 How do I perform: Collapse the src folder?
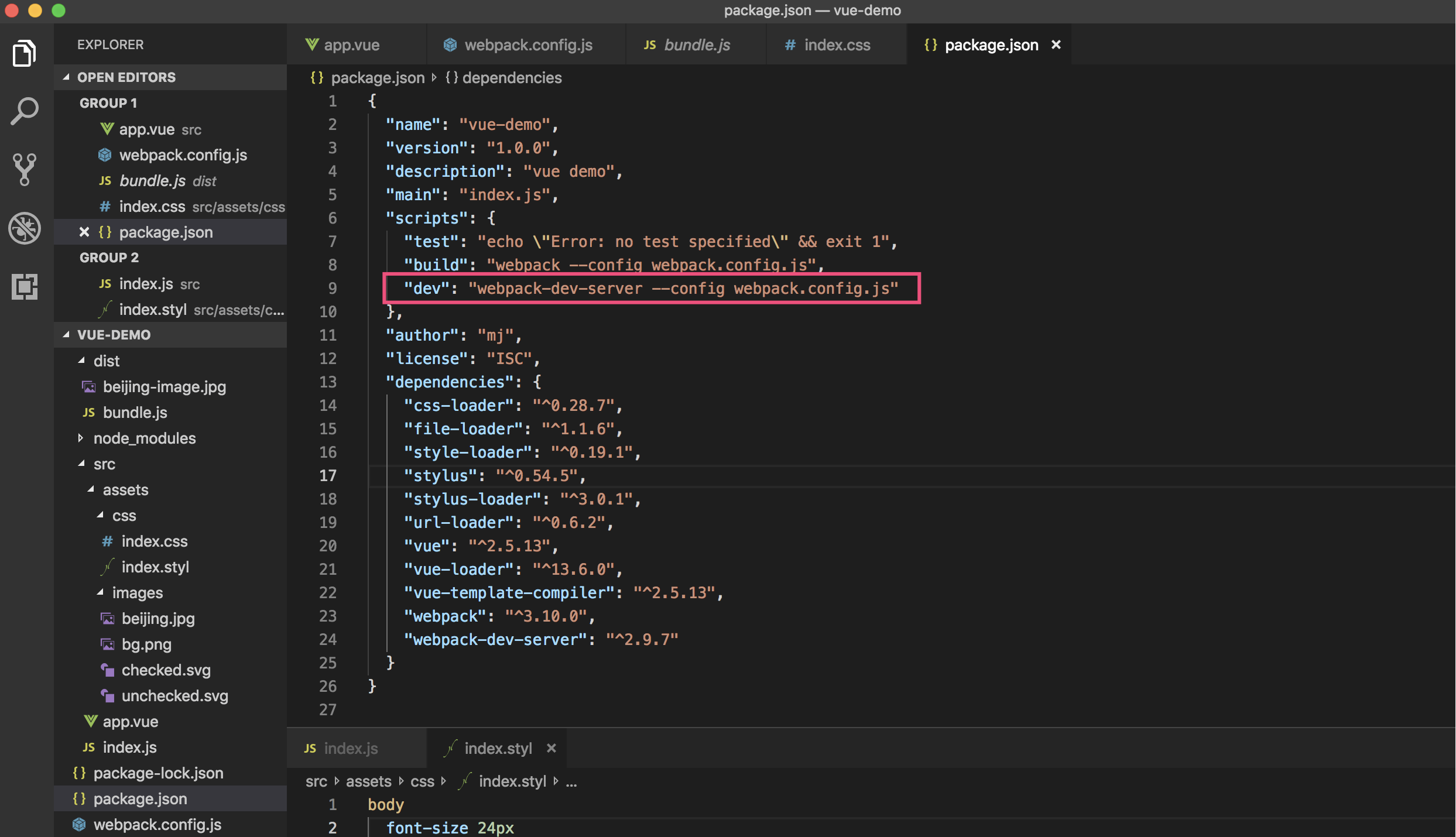point(170,464)
